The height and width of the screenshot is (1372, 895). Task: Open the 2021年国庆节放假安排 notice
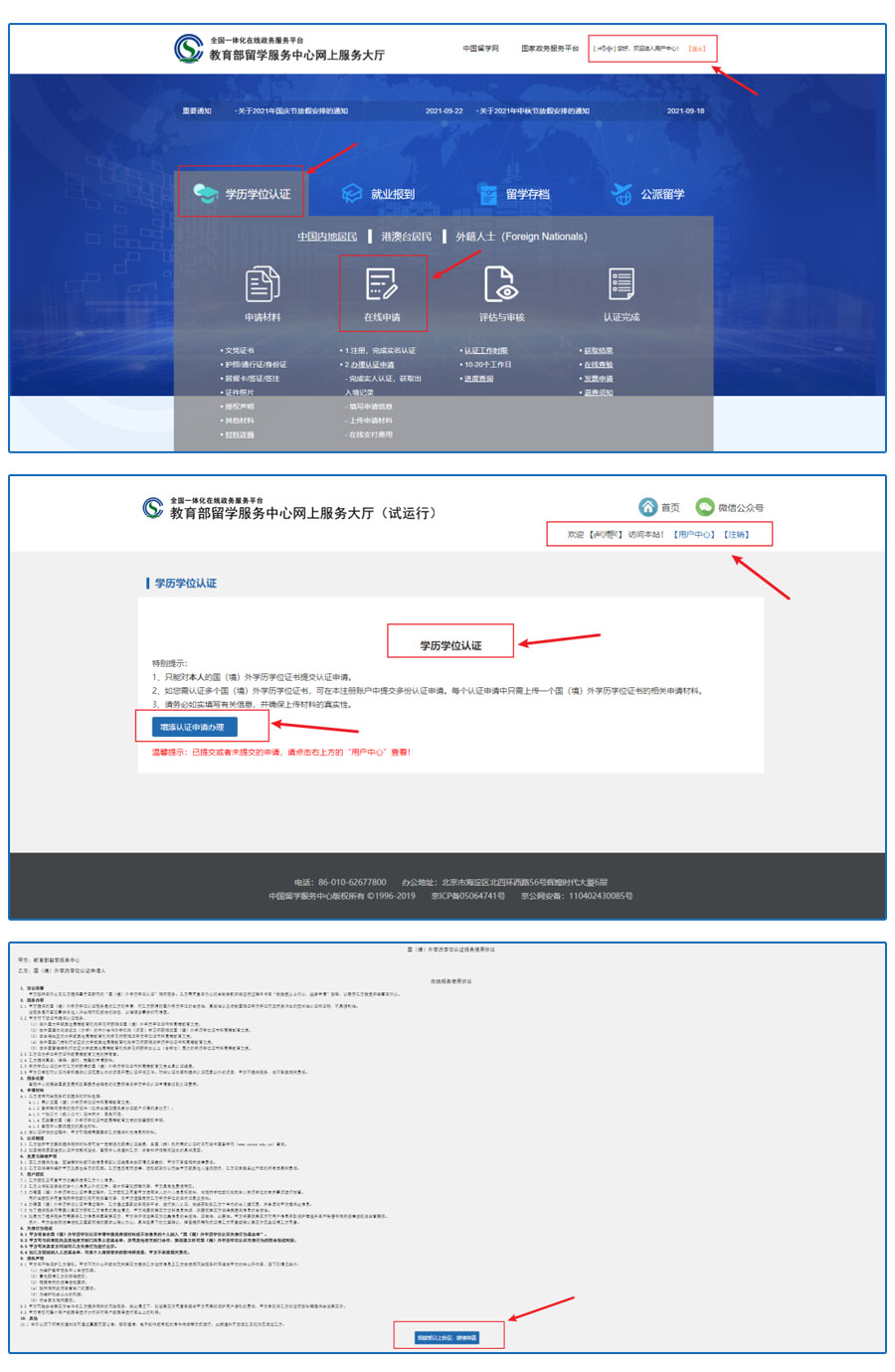[x=292, y=111]
